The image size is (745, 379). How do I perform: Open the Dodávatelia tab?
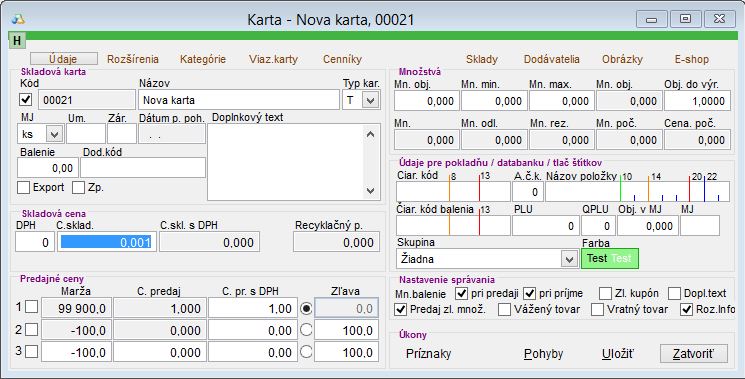[552, 59]
